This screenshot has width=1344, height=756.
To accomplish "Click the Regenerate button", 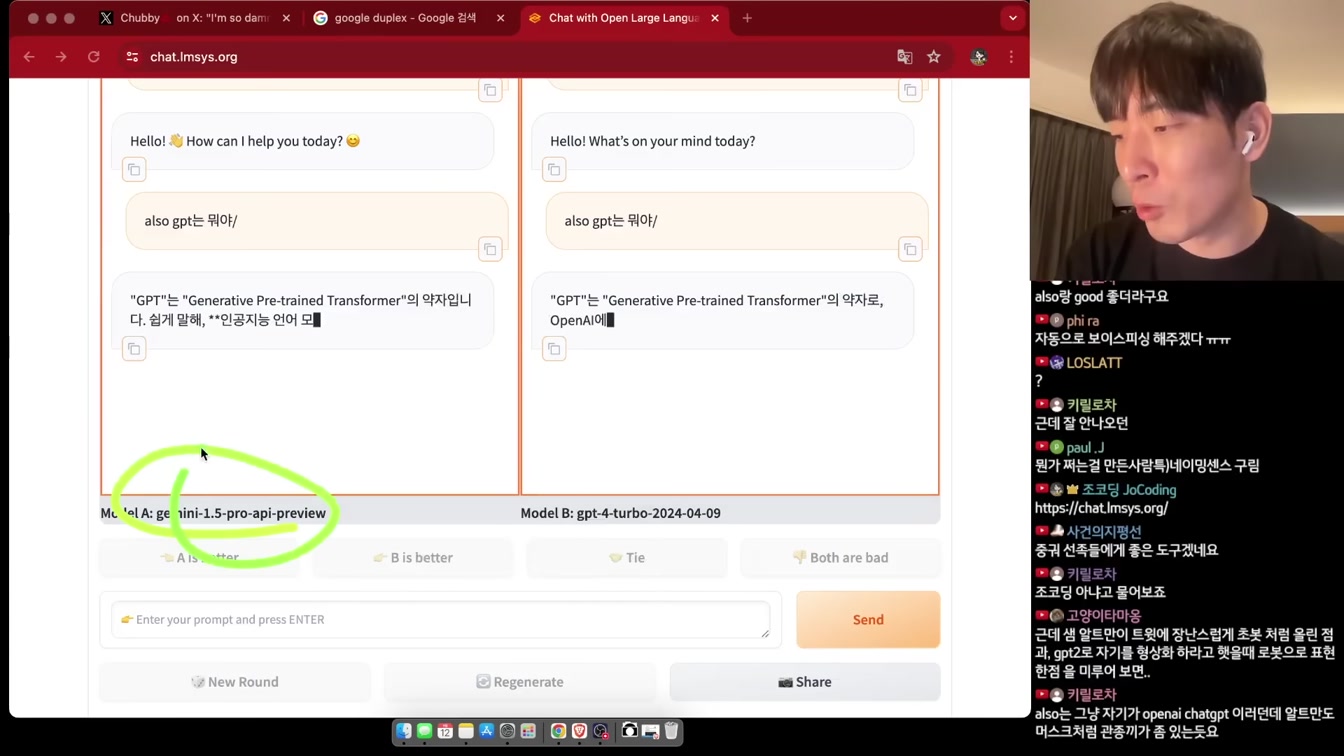I will (x=520, y=682).
